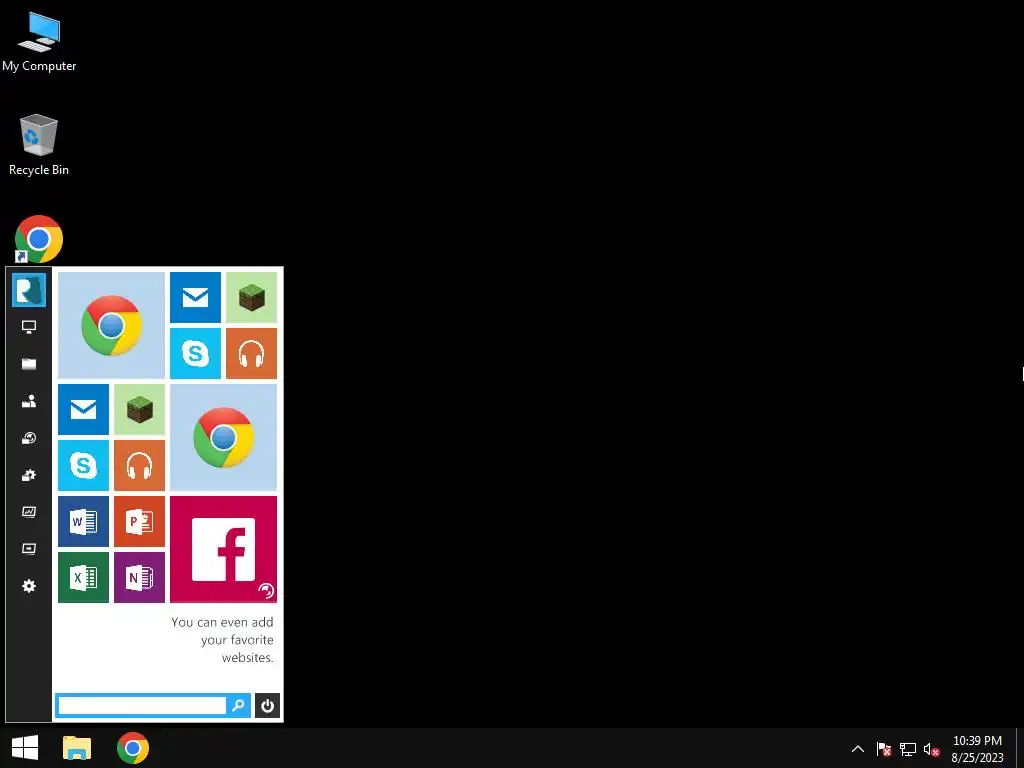Open the computer monitor icon in the sidebar
The width and height of the screenshot is (1024, 768).
tap(29, 327)
